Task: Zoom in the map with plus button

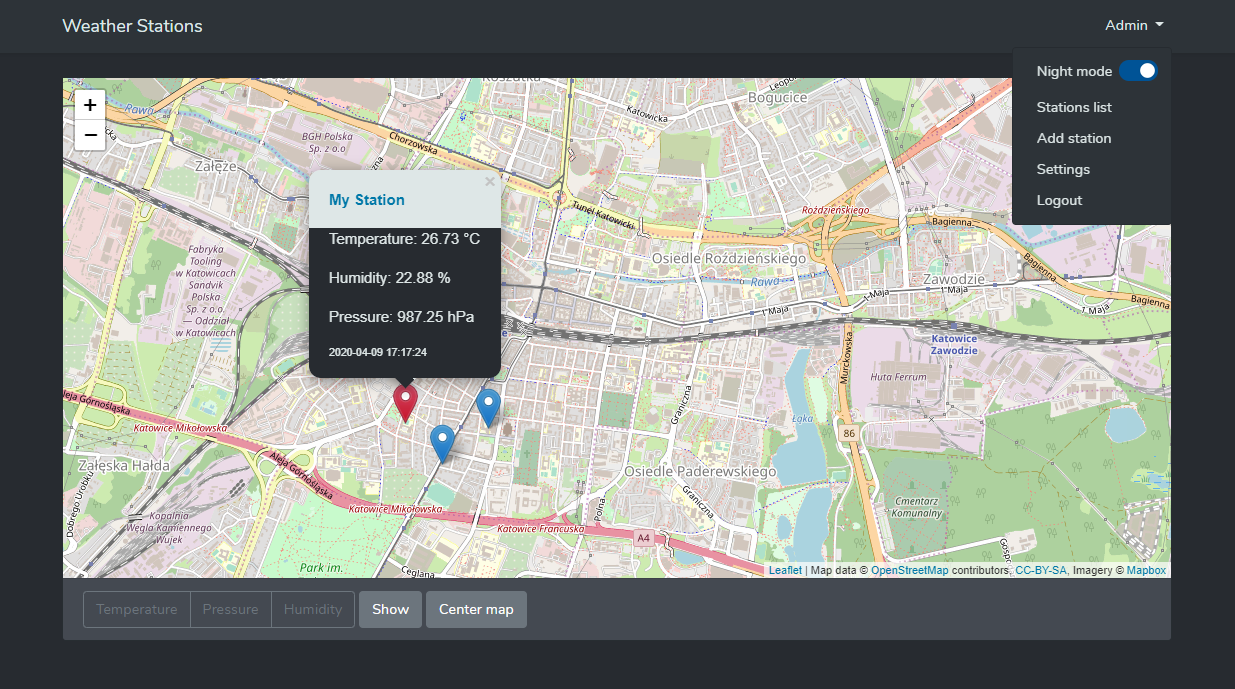Action: tap(90, 104)
